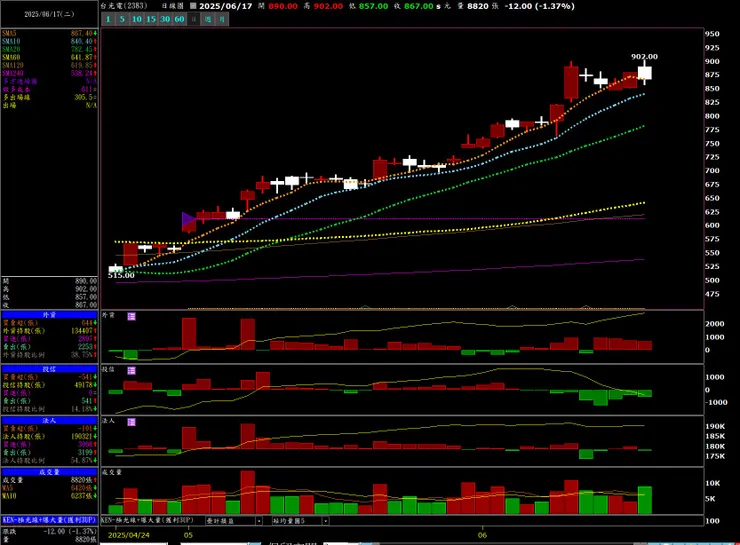The height and width of the screenshot is (545, 740).
Task: Click the 法人 blue header in left panel
Action: [x=49, y=420]
